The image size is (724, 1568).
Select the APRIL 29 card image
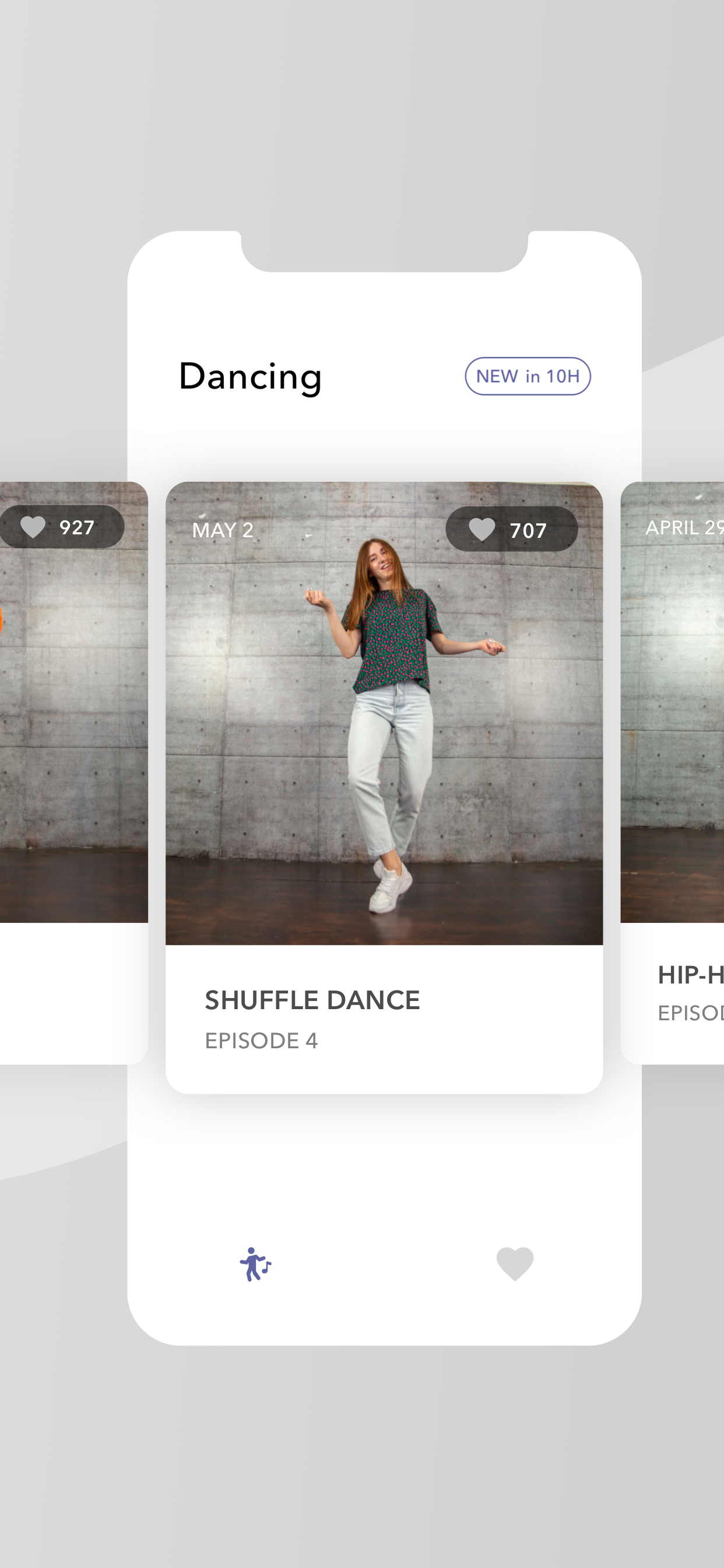672,702
